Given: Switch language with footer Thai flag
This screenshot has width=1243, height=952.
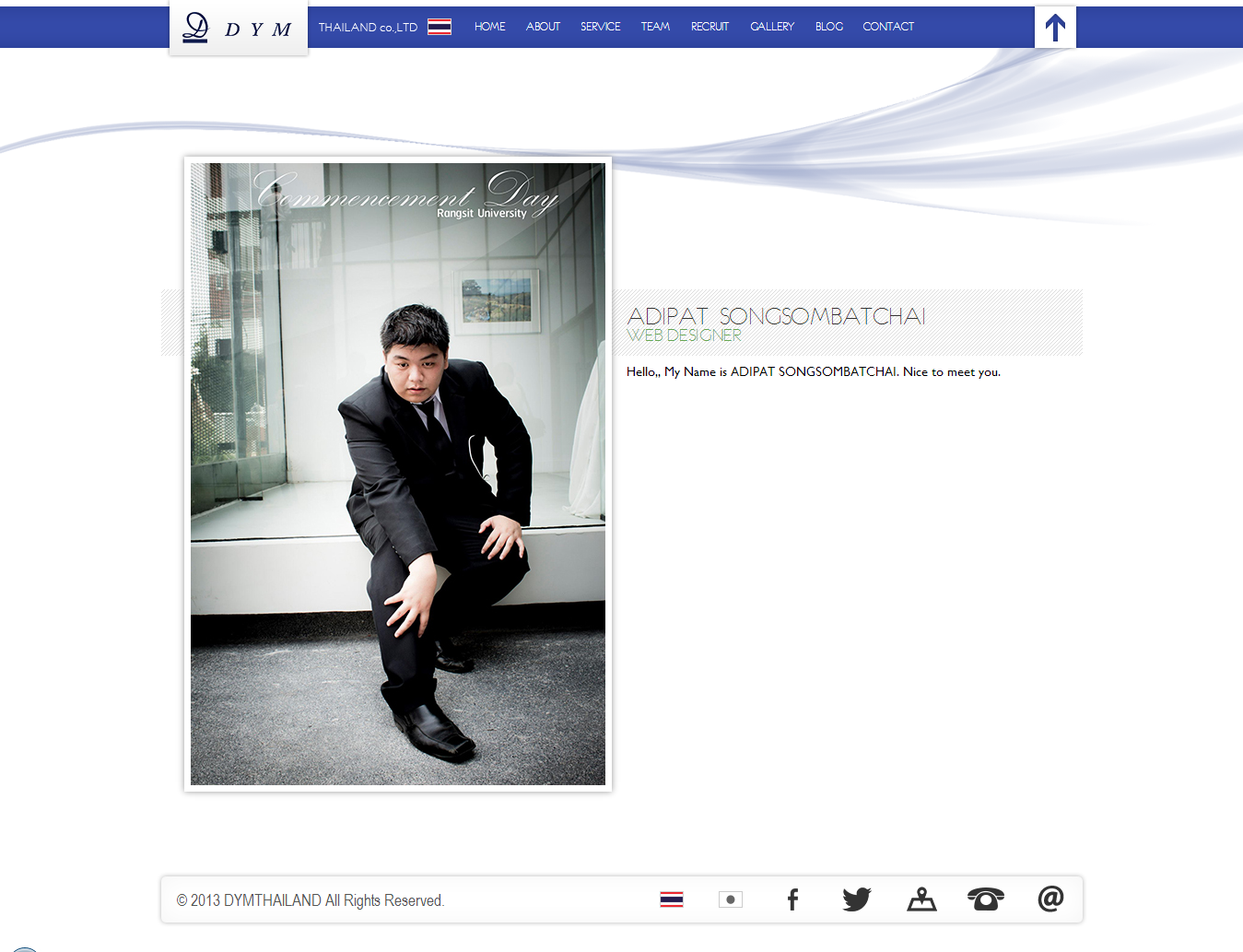Looking at the screenshot, I should [672, 899].
